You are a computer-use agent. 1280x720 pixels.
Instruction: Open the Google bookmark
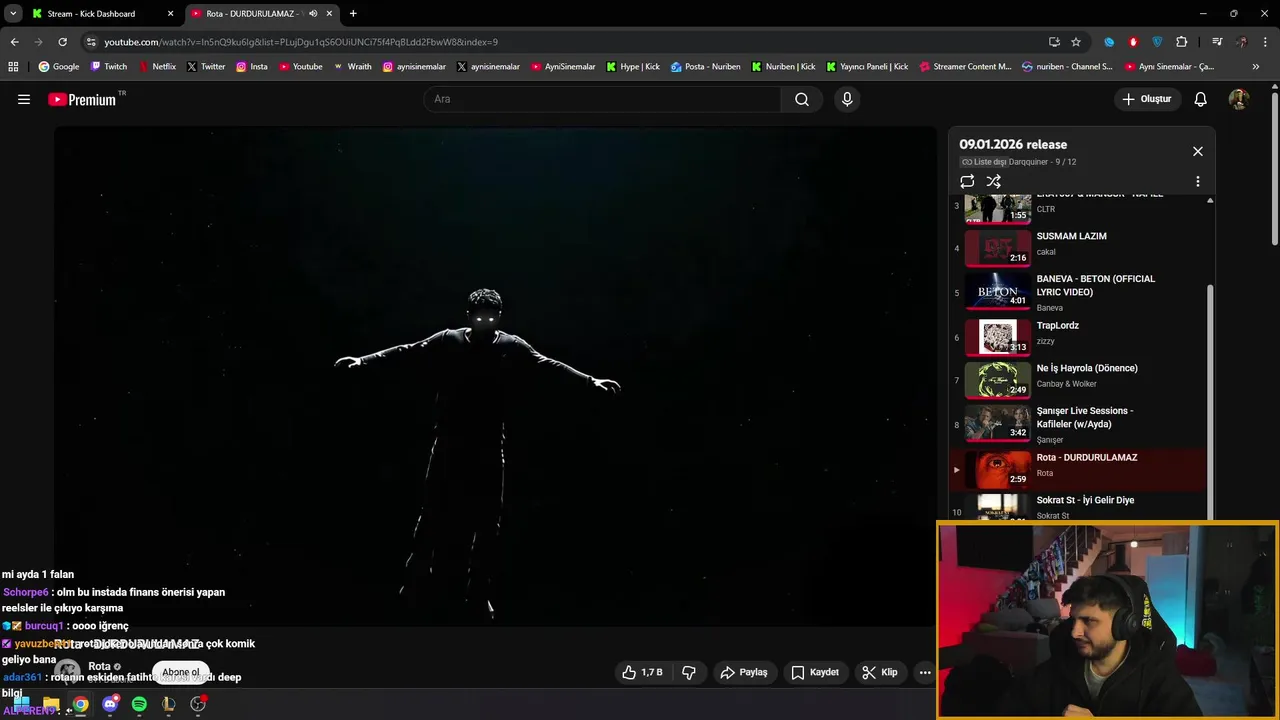pos(59,67)
